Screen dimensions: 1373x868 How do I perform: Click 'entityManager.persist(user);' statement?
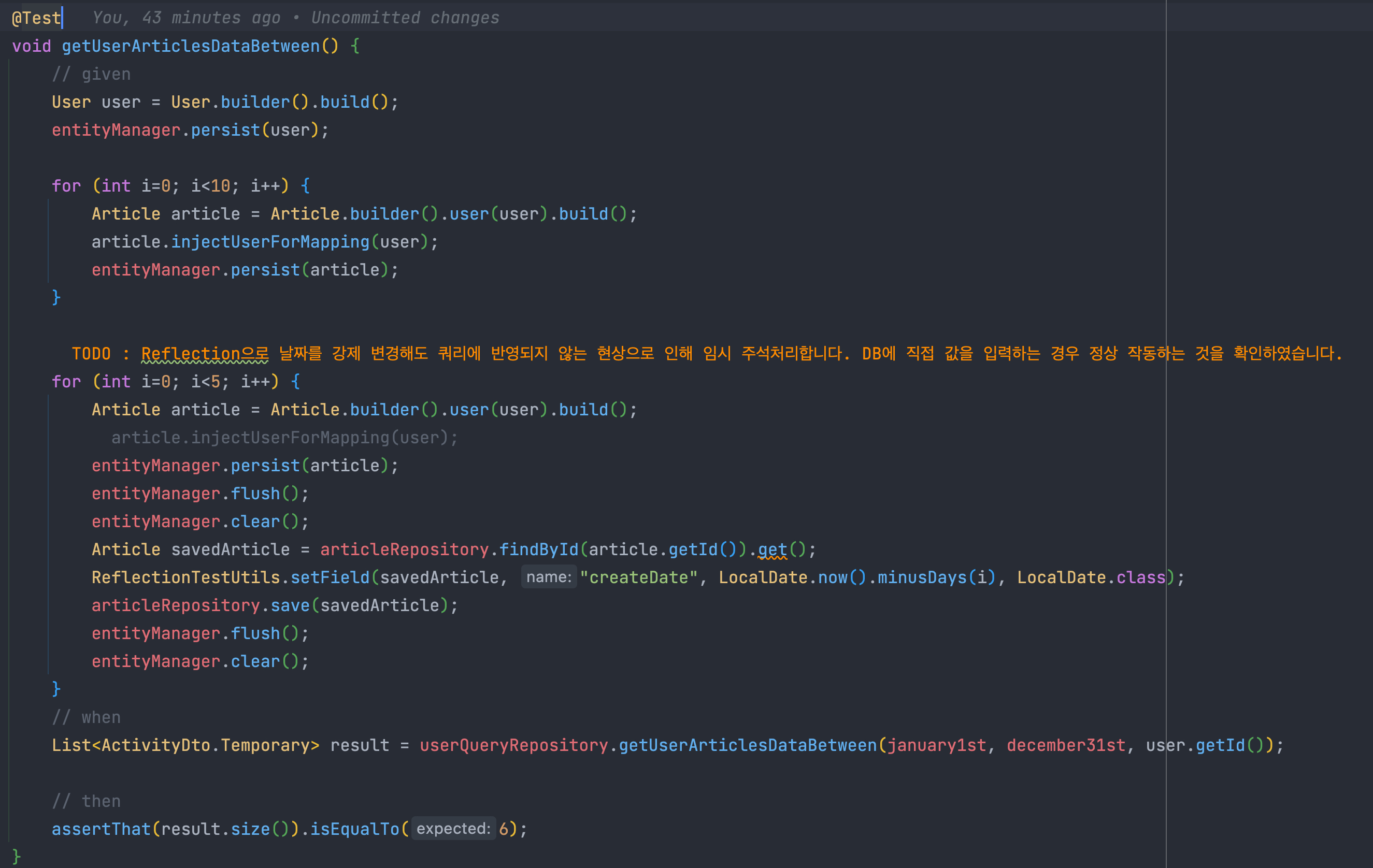[191, 129]
